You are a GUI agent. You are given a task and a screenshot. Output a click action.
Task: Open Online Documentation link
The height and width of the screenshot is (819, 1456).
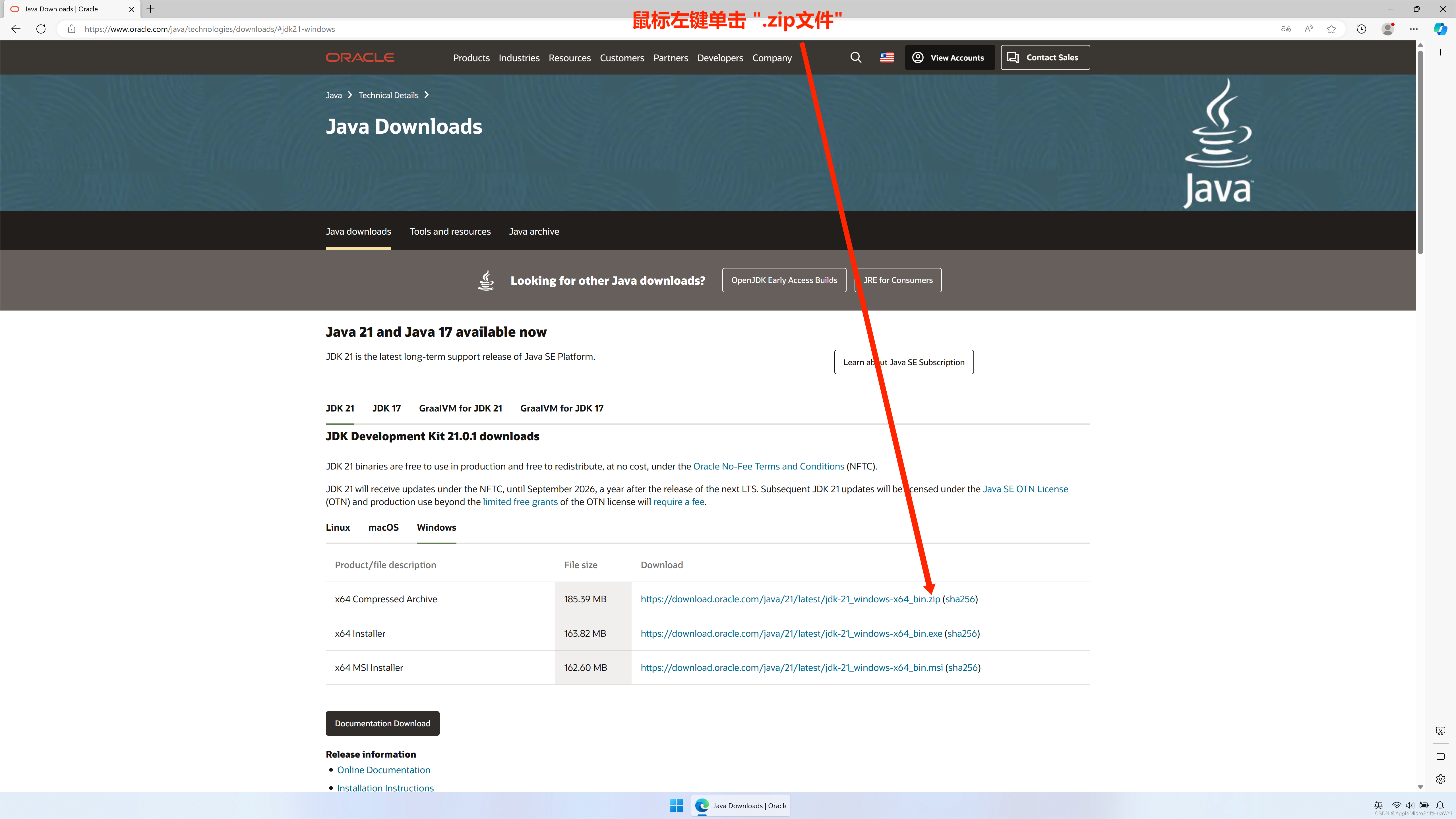pos(384,770)
